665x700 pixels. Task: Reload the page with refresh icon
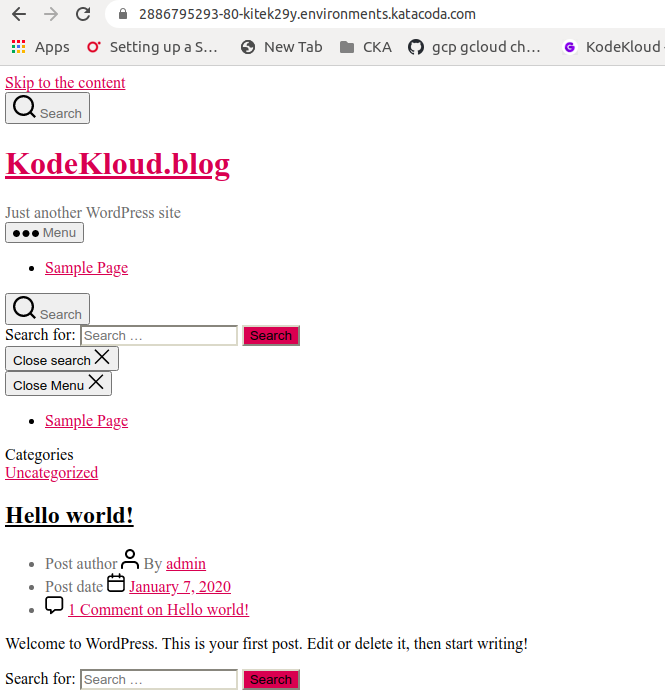point(83,14)
